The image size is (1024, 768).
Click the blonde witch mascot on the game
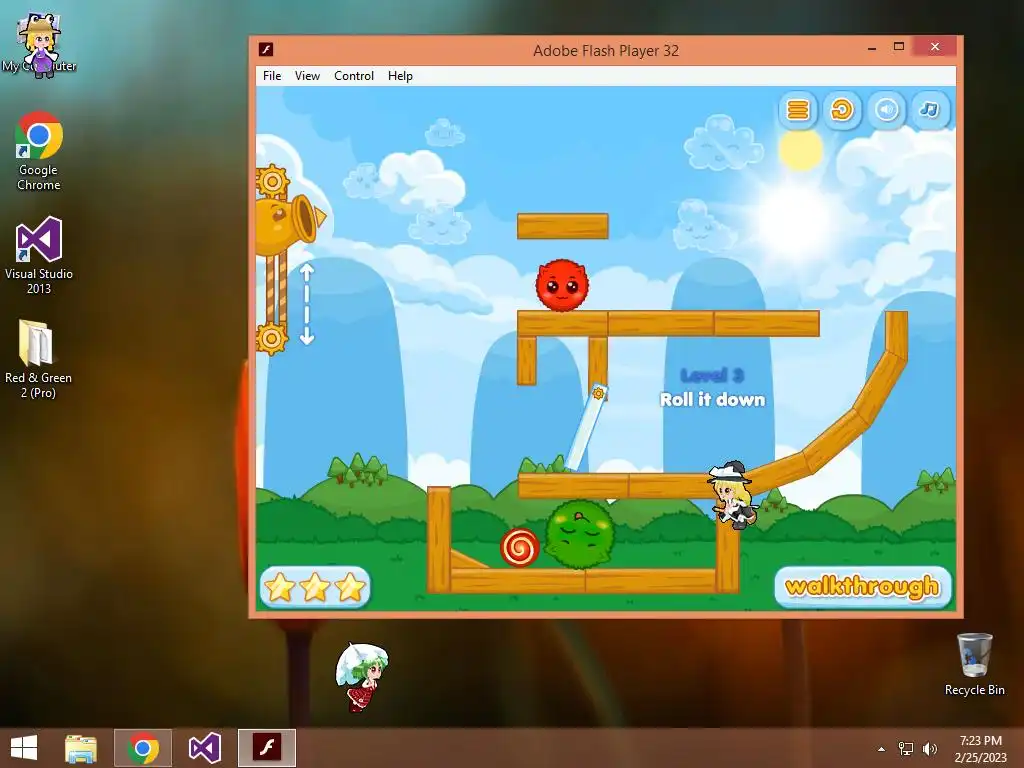click(732, 494)
